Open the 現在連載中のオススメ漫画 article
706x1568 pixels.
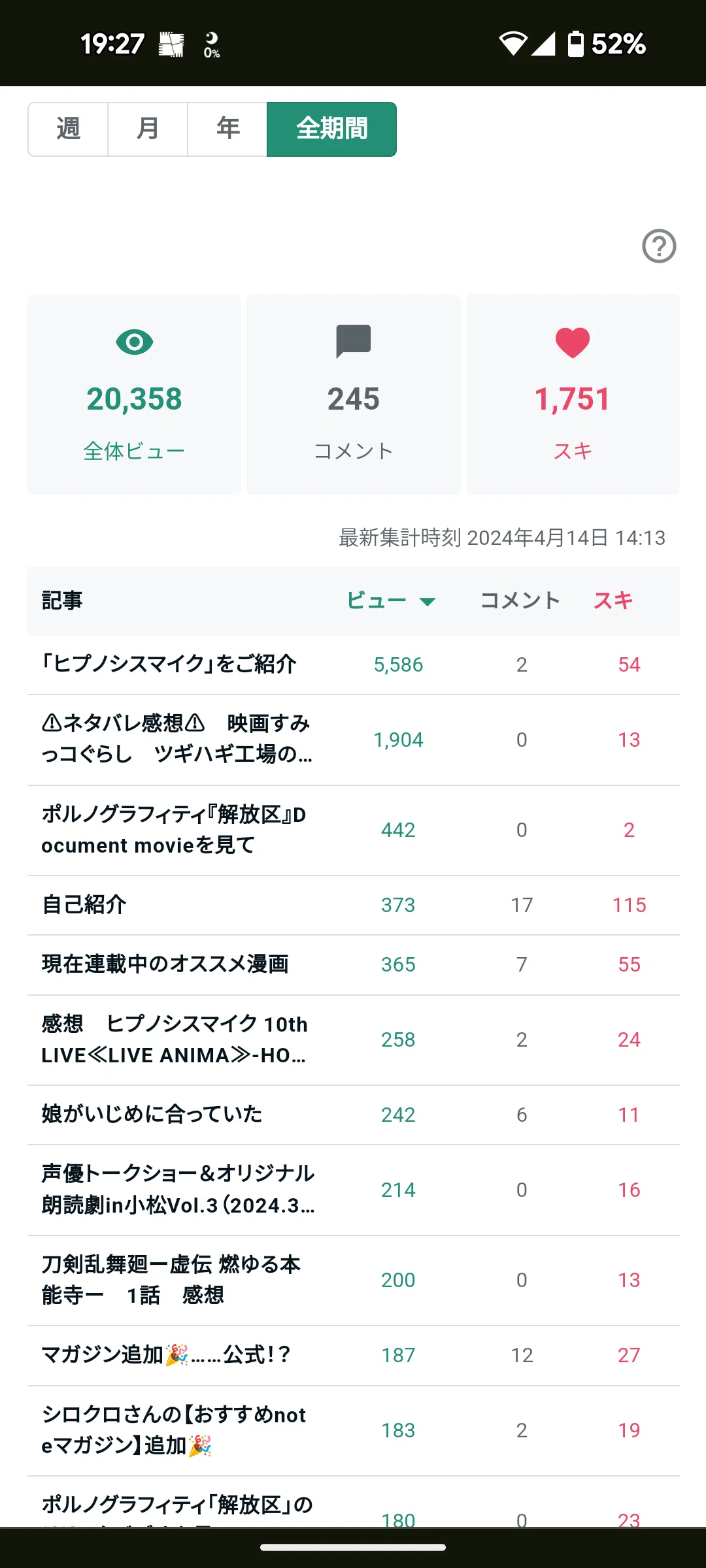click(x=354, y=964)
